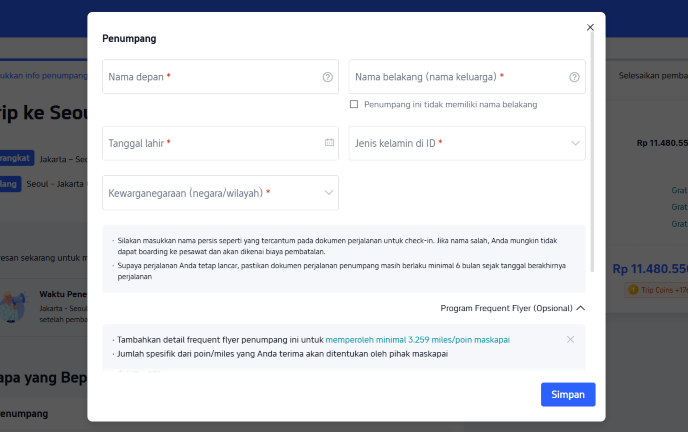688x432 pixels.
Task: Follow 'memperoleh minimal 3.259 miles/poin maskapai' link
Action: pos(417,340)
